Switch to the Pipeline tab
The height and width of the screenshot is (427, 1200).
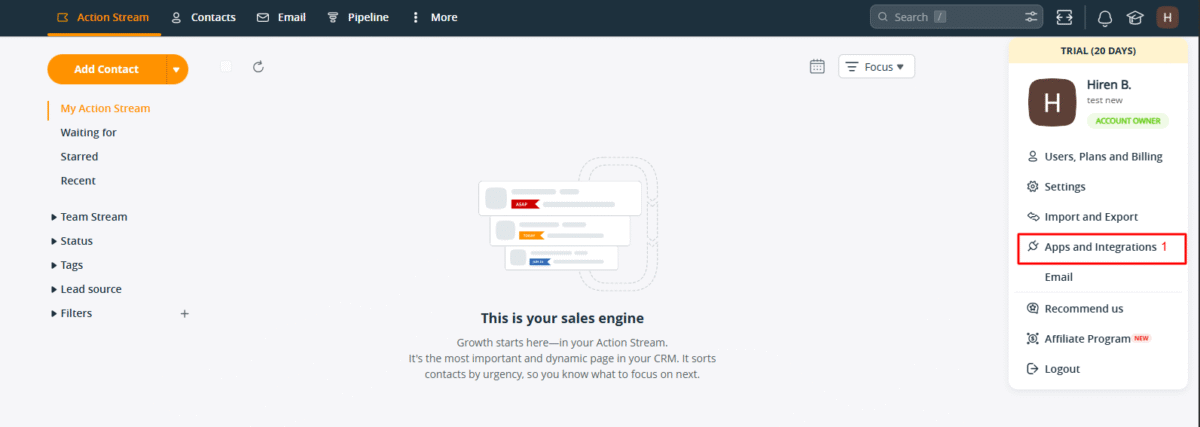(x=364, y=17)
